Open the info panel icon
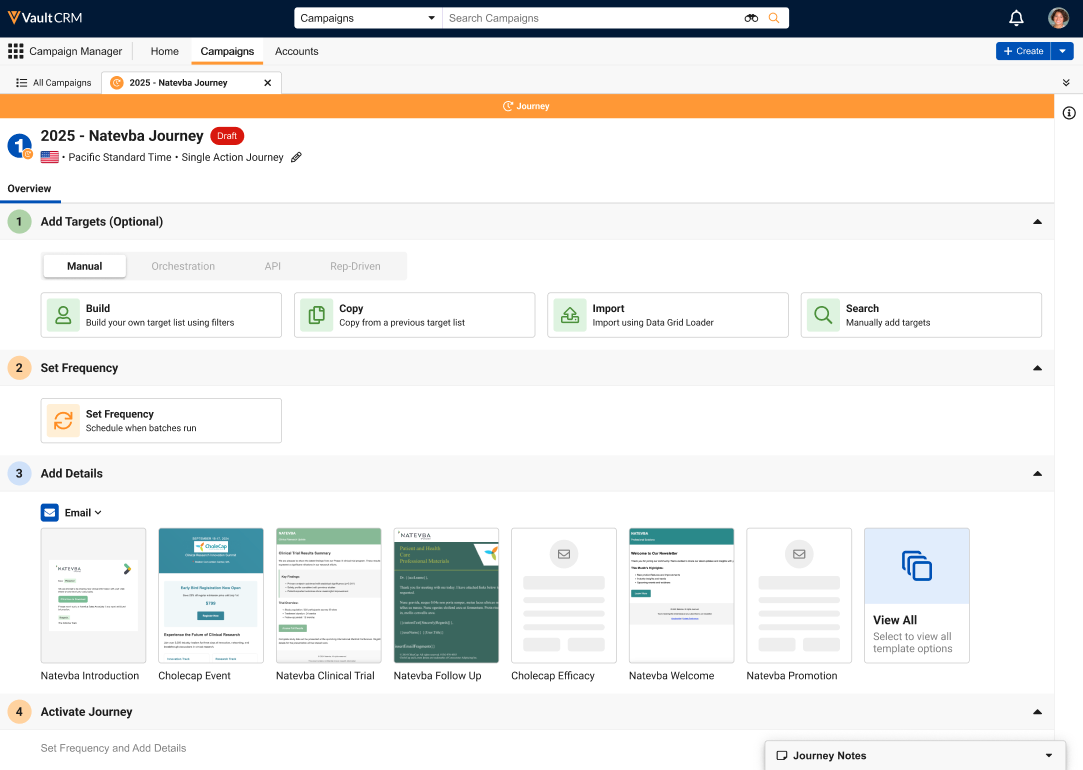1083x770 pixels. (1069, 113)
